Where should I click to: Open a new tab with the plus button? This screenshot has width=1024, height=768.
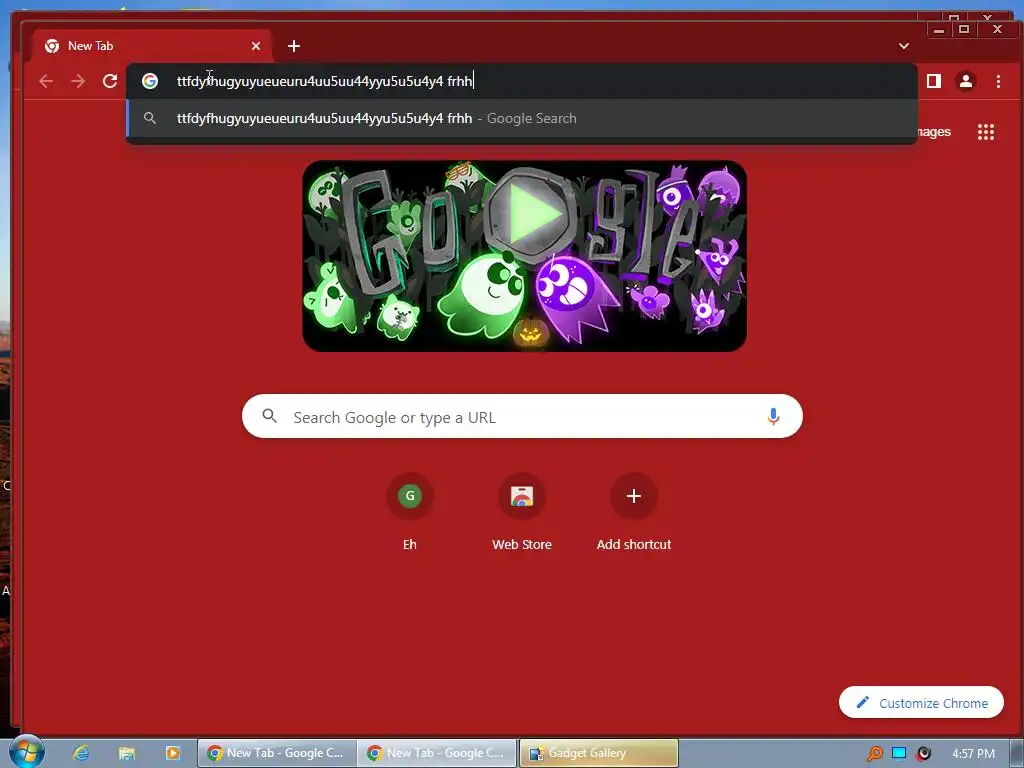pyautogui.click(x=294, y=46)
